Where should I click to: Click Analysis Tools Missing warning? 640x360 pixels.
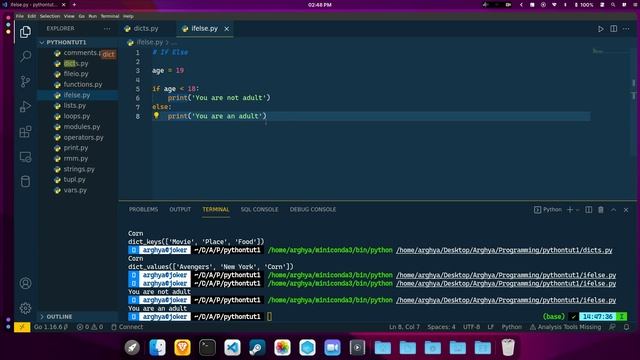[x=565, y=327]
